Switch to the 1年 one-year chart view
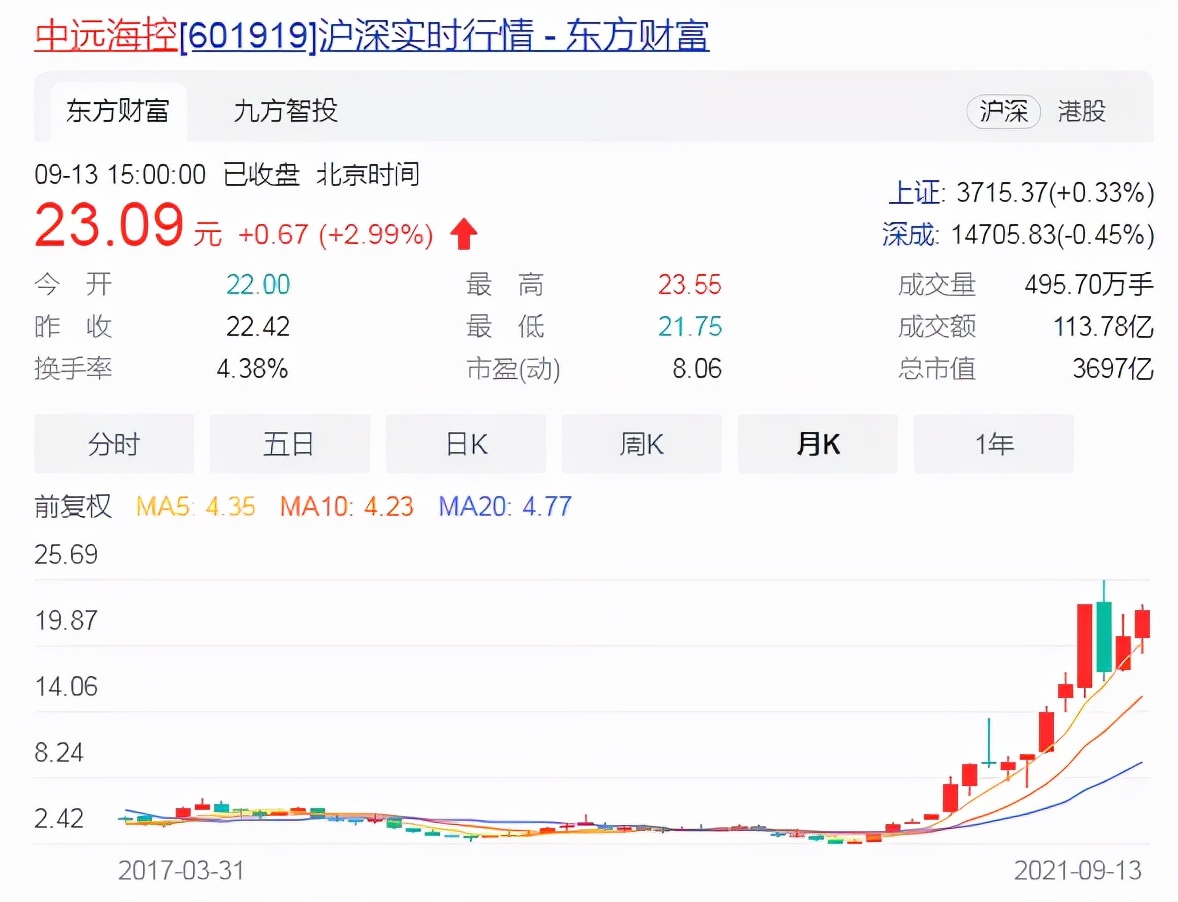1178x902 pixels. click(x=993, y=443)
